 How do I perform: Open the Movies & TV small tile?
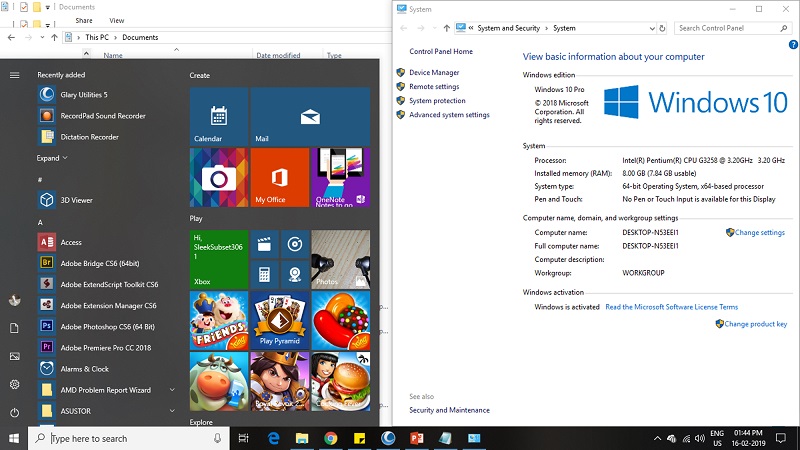point(264,244)
